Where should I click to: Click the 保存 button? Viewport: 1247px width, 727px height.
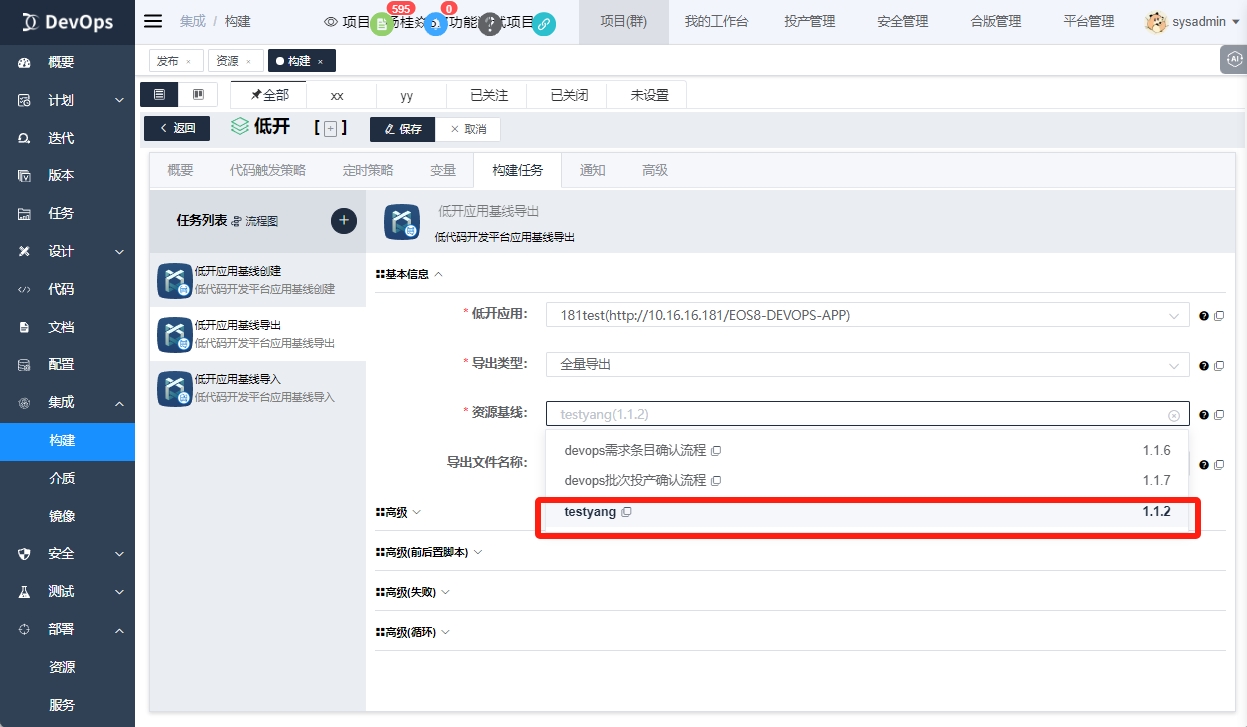404,129
